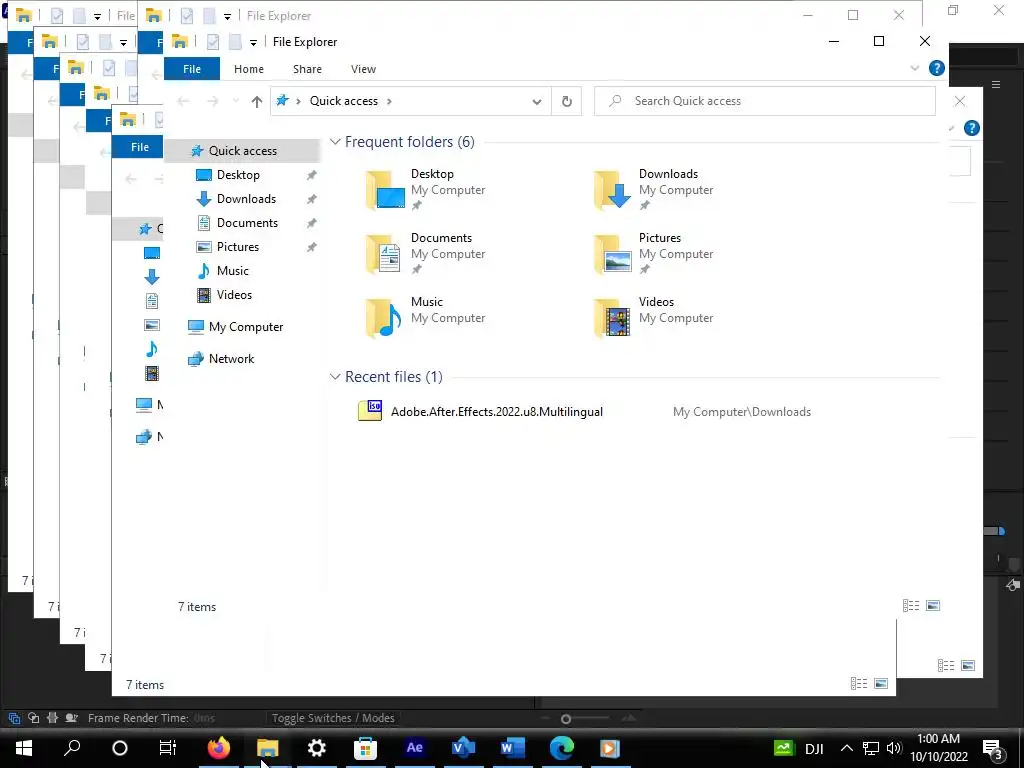The height and width of the screenshot is (768, 1024).
Task: Open the notification center with 3 notifications
Action: (993, 749)
